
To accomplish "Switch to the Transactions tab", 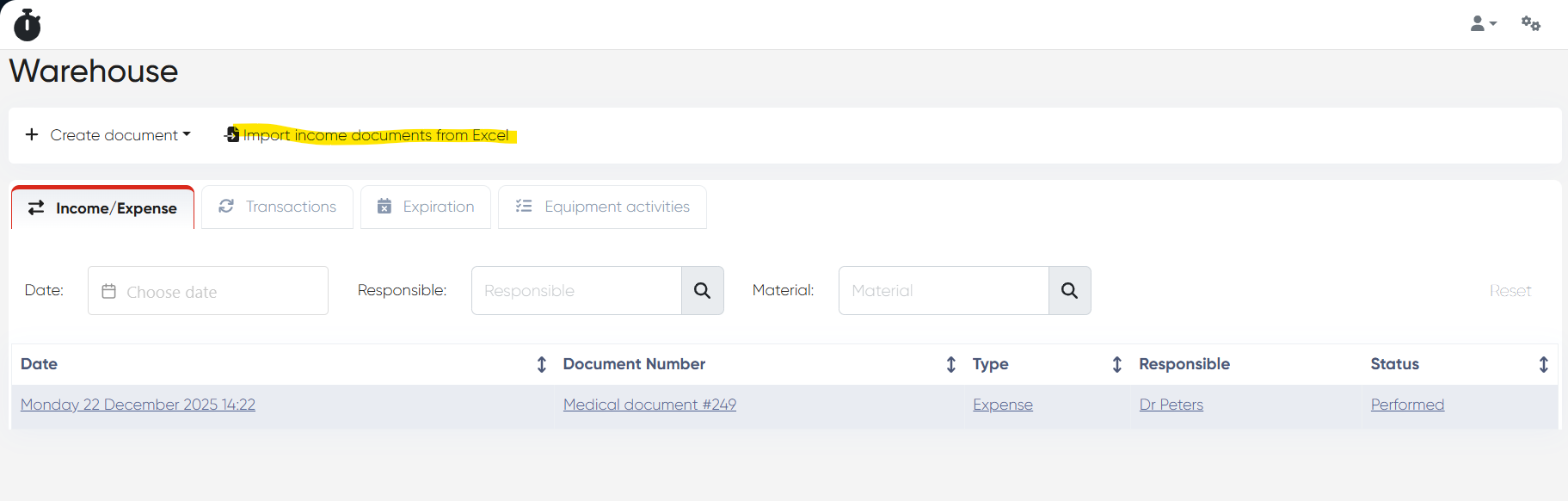I will 277,207.
